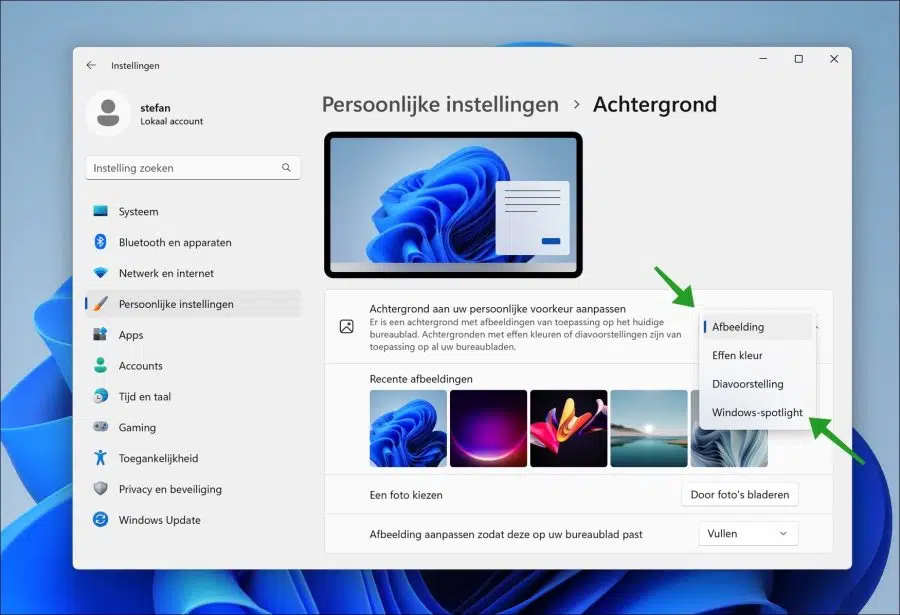Click the stefan Lokaal account name
Viewport: 900px width, 615px height.
(x=172, y=114)
